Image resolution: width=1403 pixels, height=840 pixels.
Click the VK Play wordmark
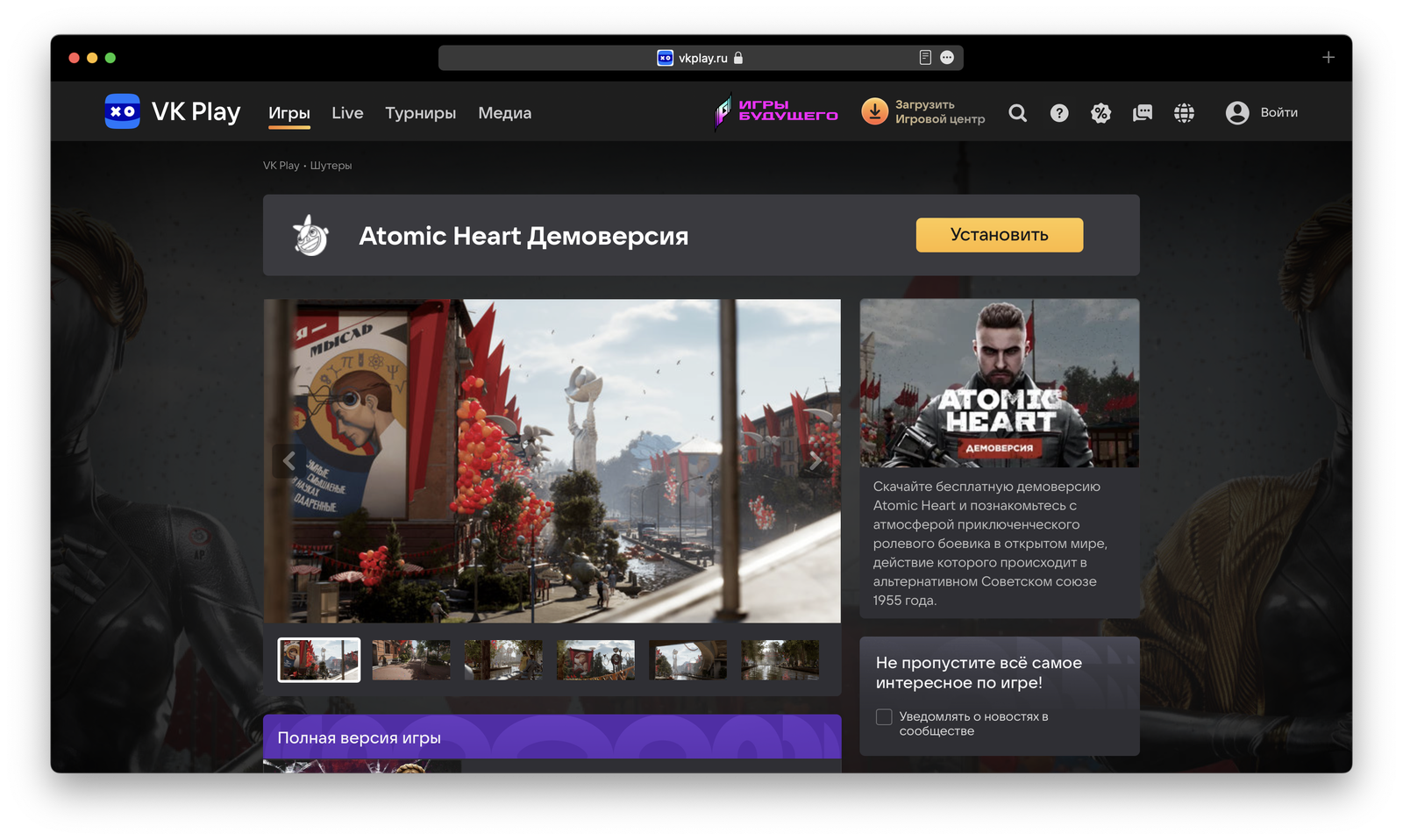pos(196,111)
